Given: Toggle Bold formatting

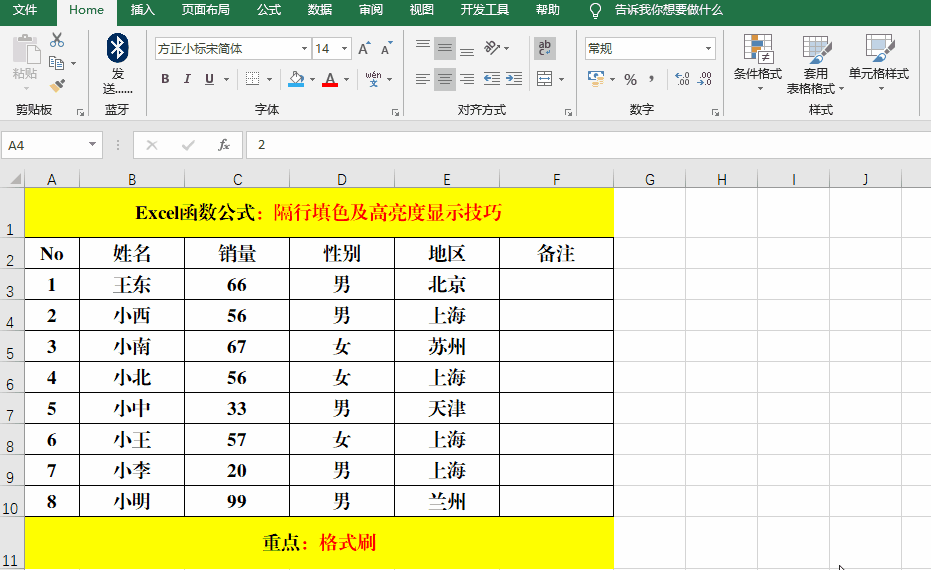Looking at the screenshot, I should pos(165,79).
